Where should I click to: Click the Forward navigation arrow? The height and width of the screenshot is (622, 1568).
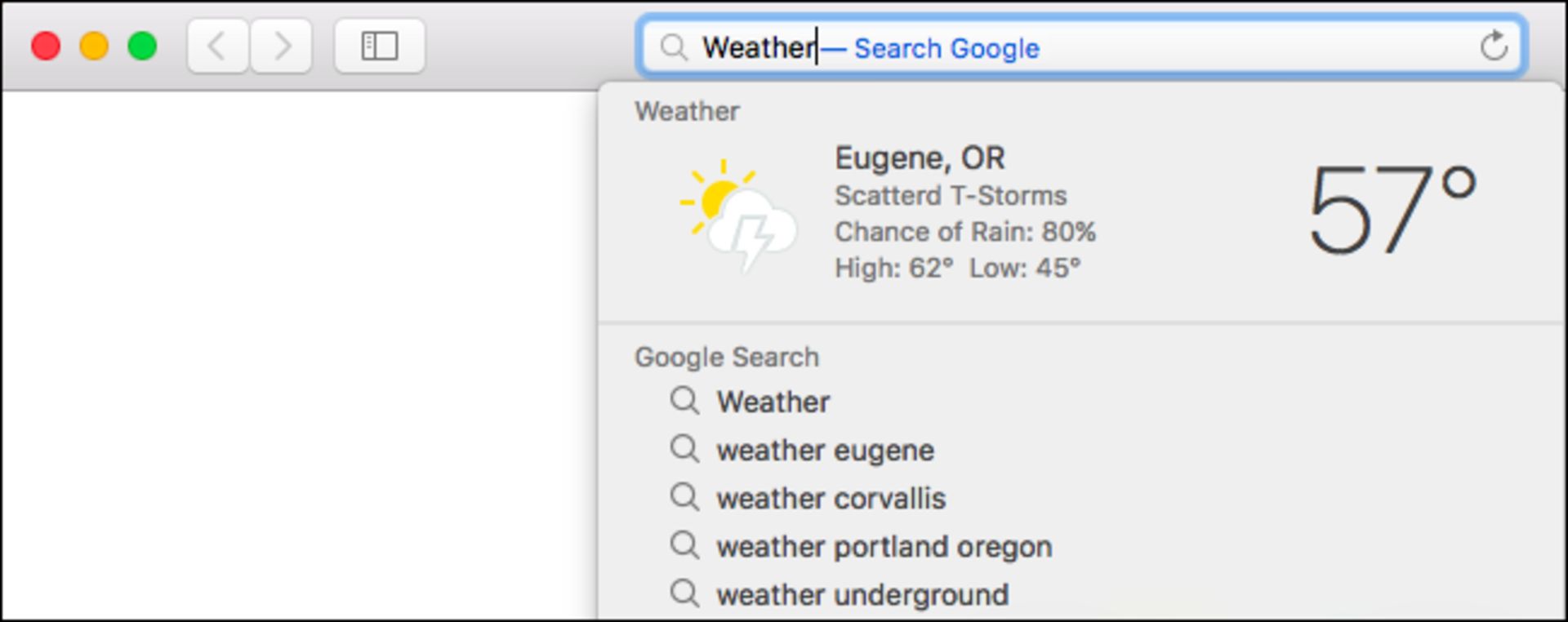coord(282,47)
